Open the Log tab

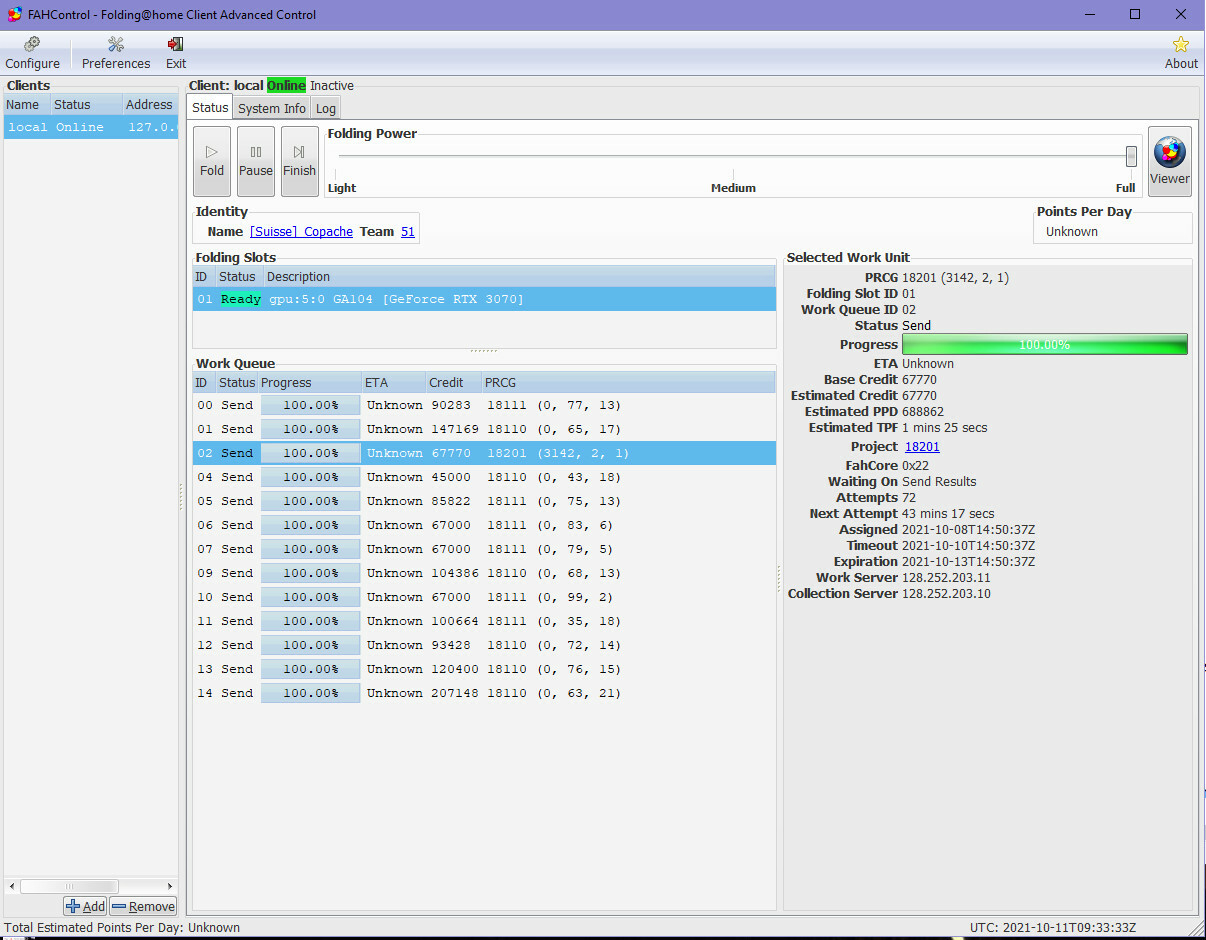click(x=326, y=108)
